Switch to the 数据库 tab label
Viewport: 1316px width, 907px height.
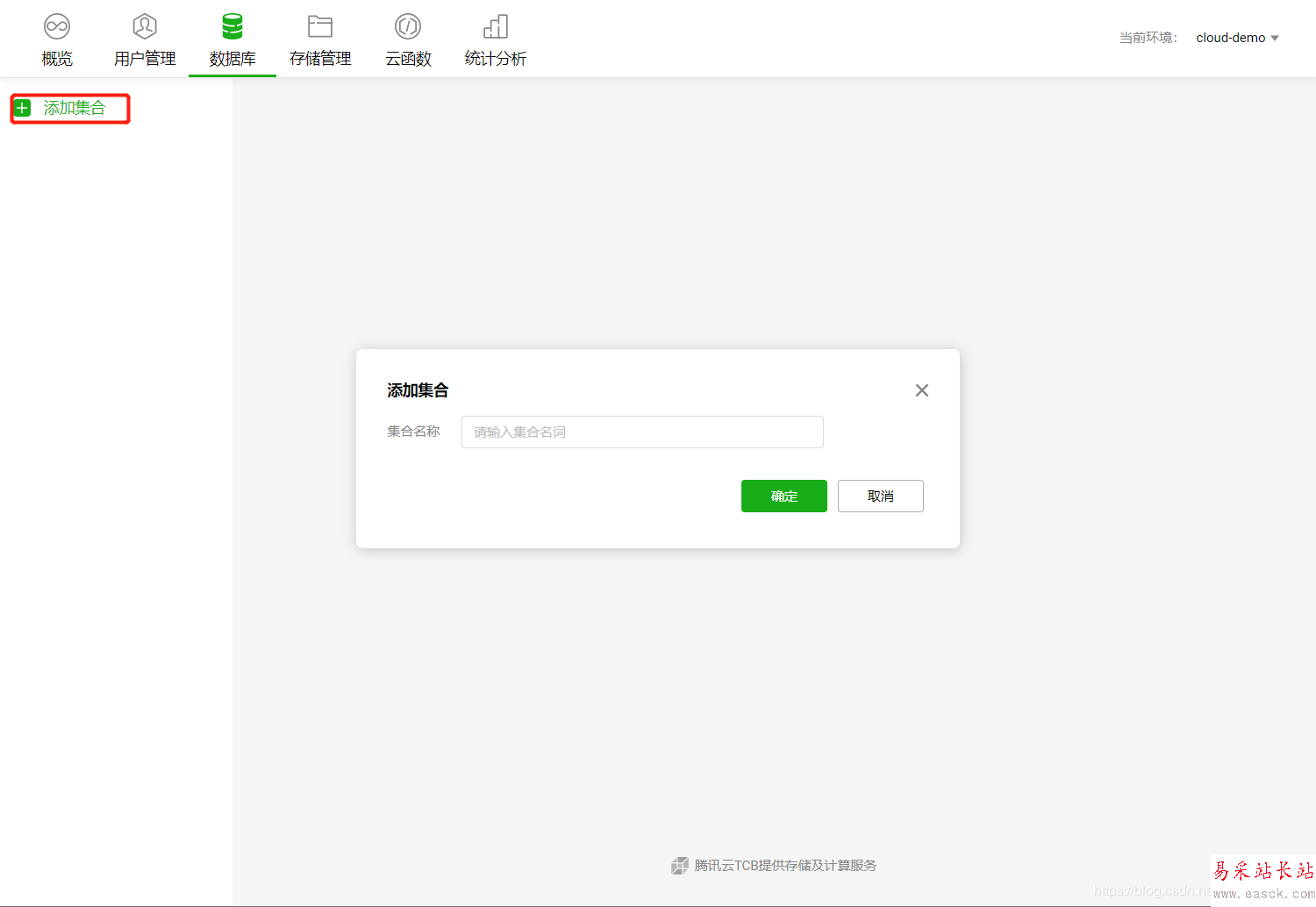pyautogui.click(x=232, y=59)
